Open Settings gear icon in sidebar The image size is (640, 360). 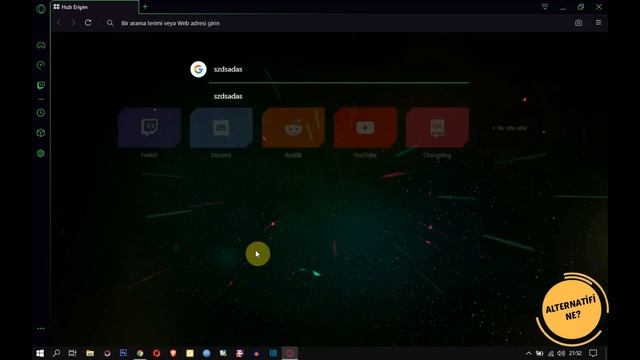(x=41, y=153)
